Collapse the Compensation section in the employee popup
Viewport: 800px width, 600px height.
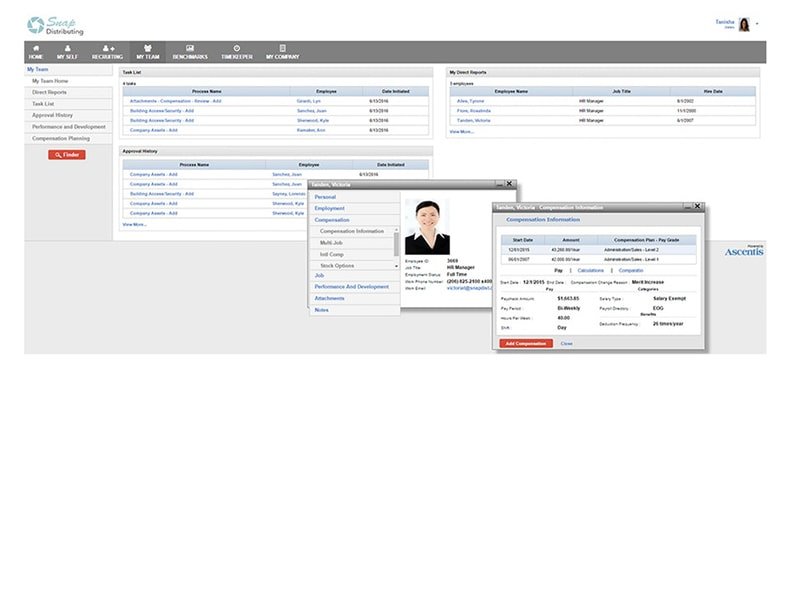coord(332,220)
